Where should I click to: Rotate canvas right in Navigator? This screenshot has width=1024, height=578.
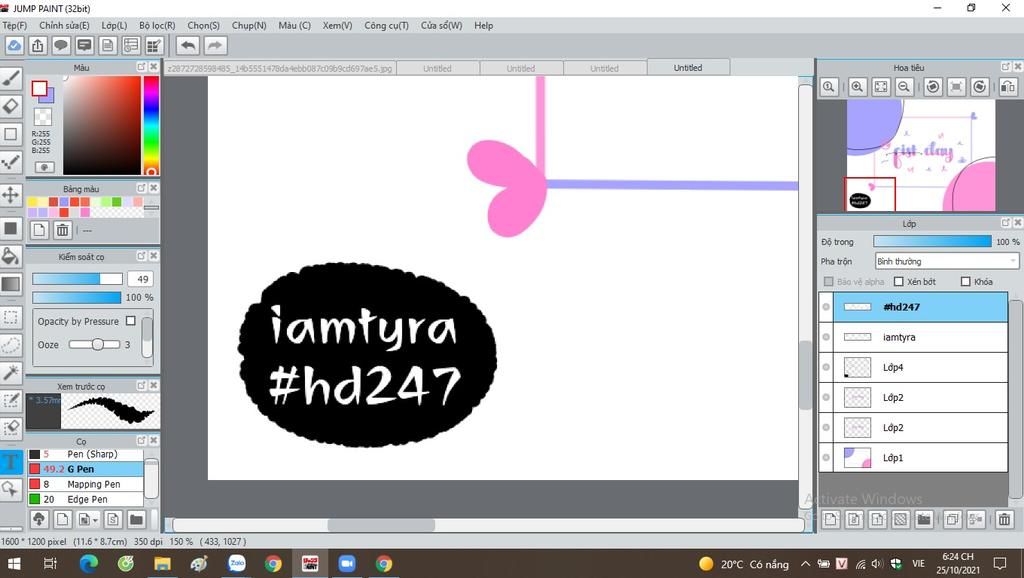pyautogui.click(x=980, y=87)
